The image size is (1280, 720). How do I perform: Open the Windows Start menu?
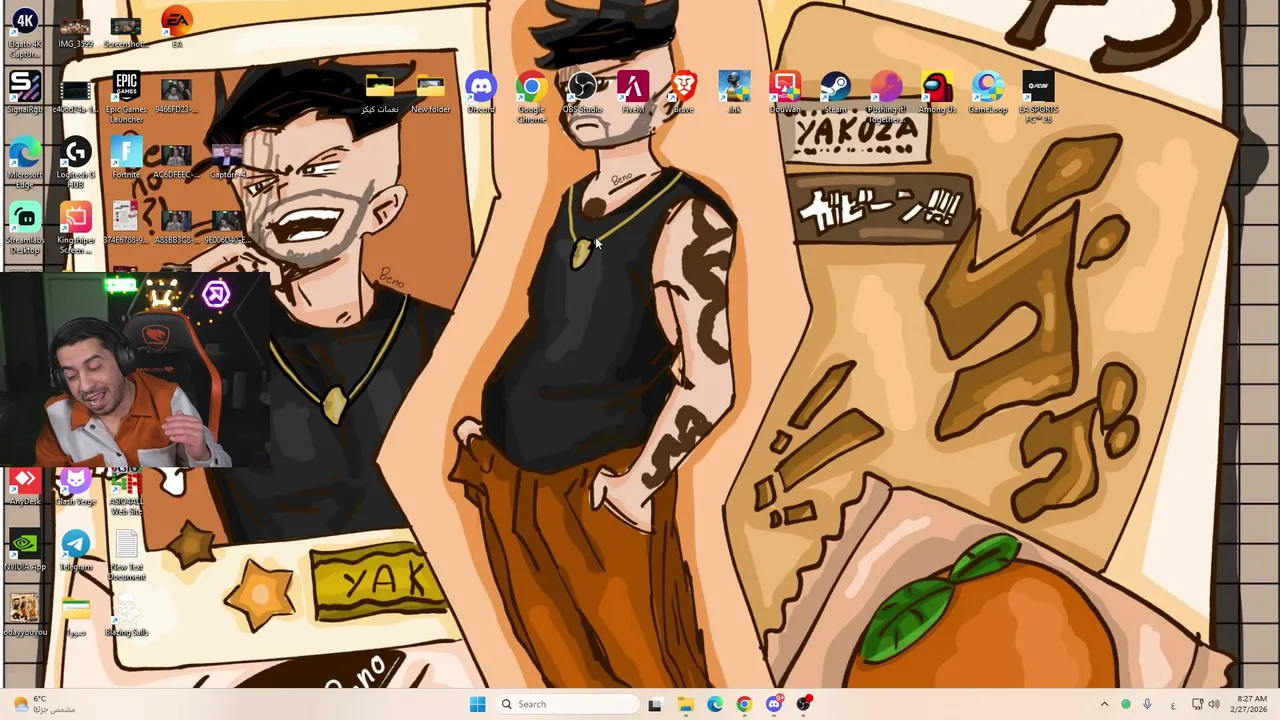point(477,704)
